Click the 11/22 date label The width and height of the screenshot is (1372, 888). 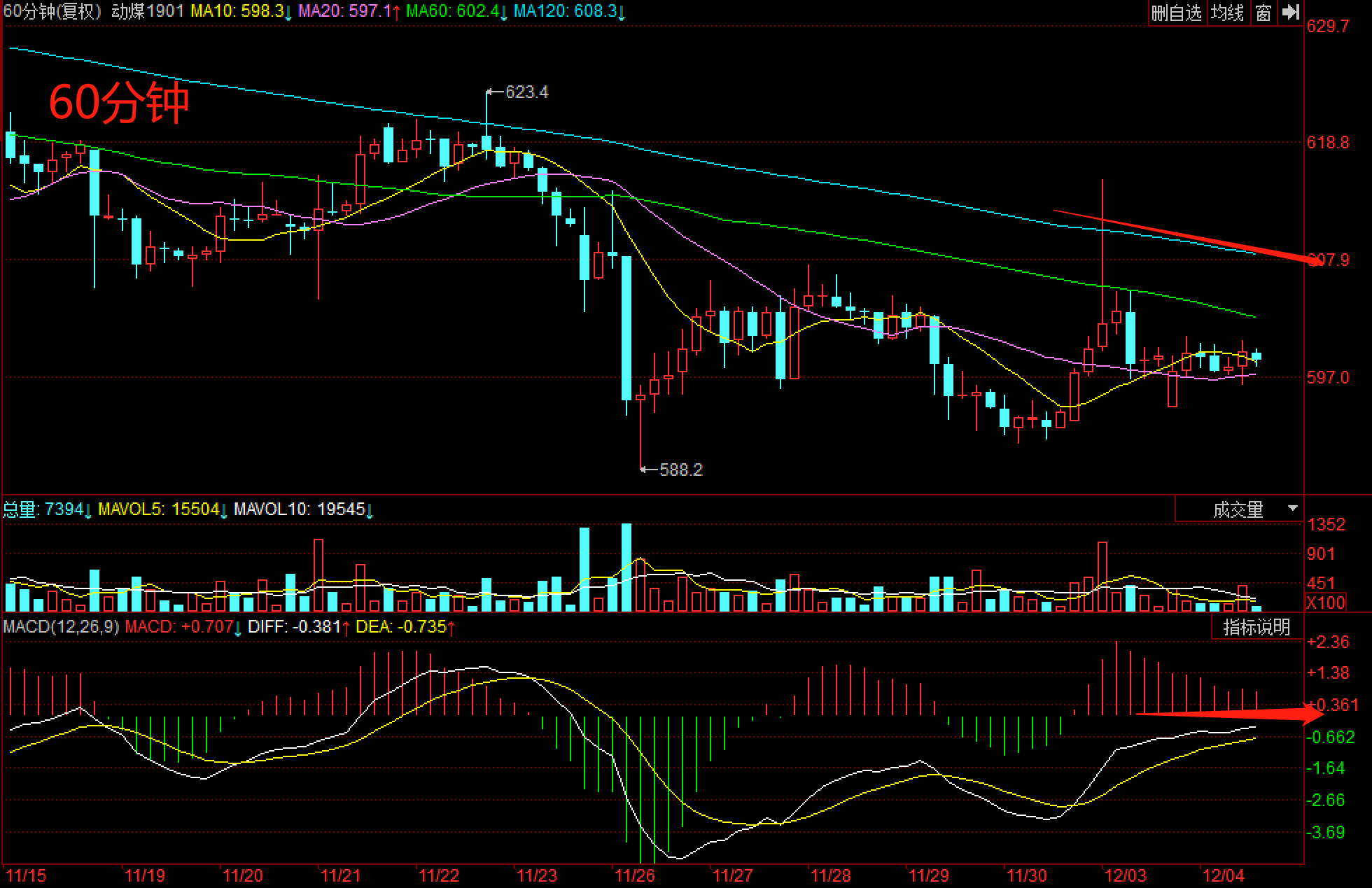[439, 875]
